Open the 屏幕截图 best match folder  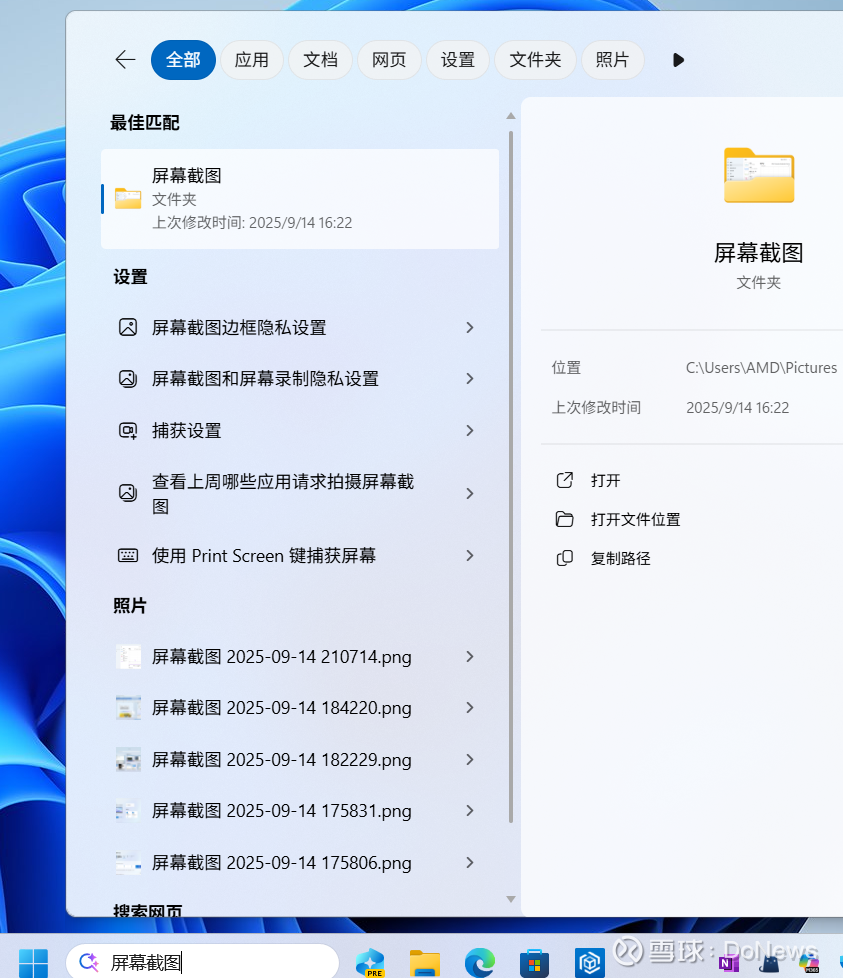300,199
